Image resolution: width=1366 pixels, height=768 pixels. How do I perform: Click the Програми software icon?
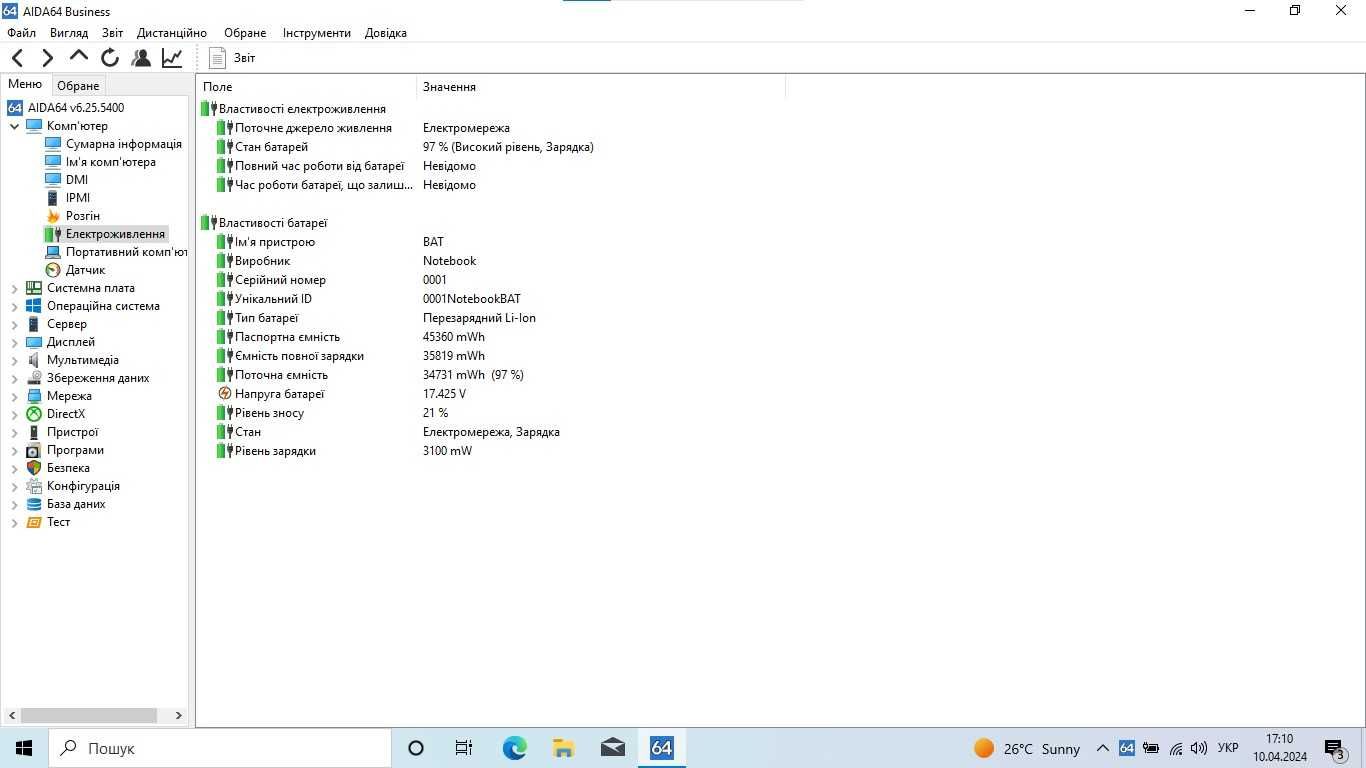click(x=34, y=450)
